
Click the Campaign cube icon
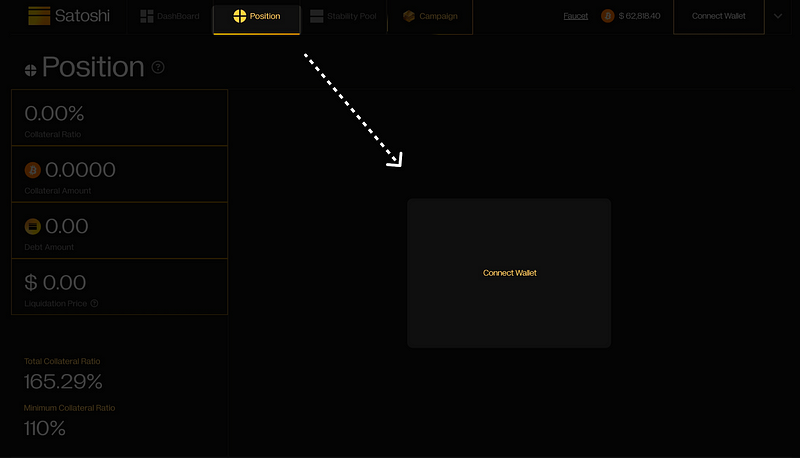tap(409, 16)
